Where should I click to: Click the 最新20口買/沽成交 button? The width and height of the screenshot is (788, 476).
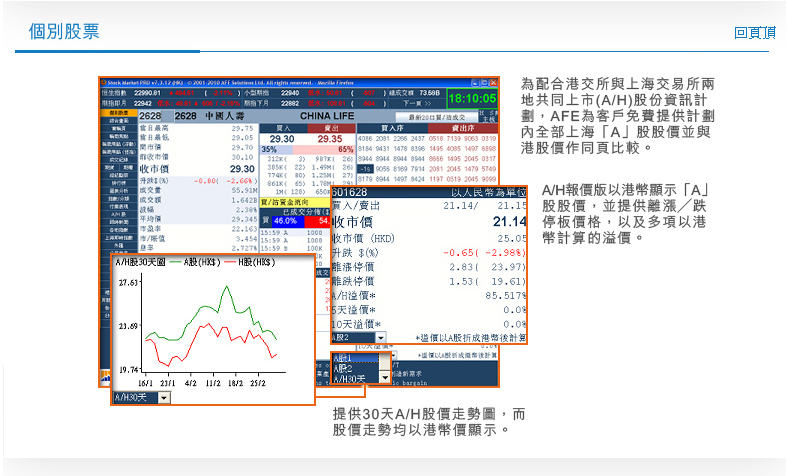click(x=436, y=117)
